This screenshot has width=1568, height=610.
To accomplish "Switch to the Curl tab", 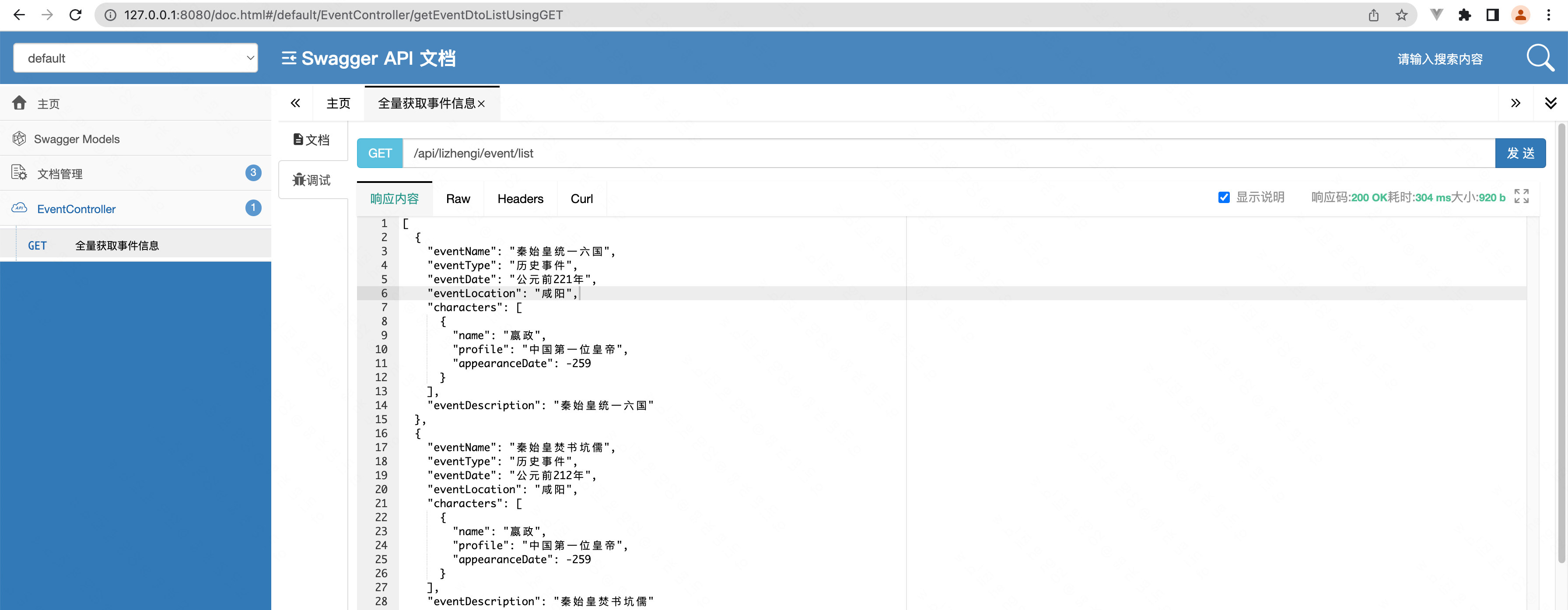I will click(x=582, y=199).
